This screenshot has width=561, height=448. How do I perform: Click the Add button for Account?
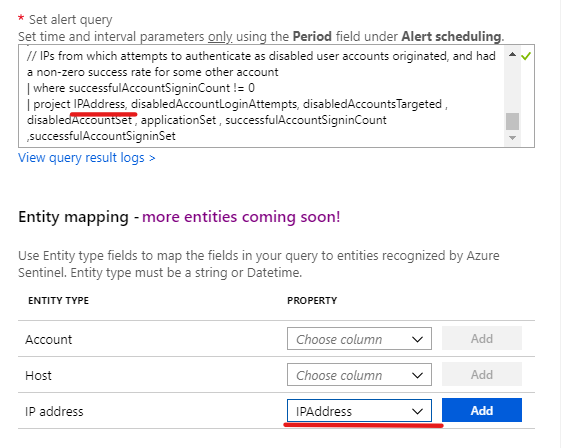tap(482, 338)
